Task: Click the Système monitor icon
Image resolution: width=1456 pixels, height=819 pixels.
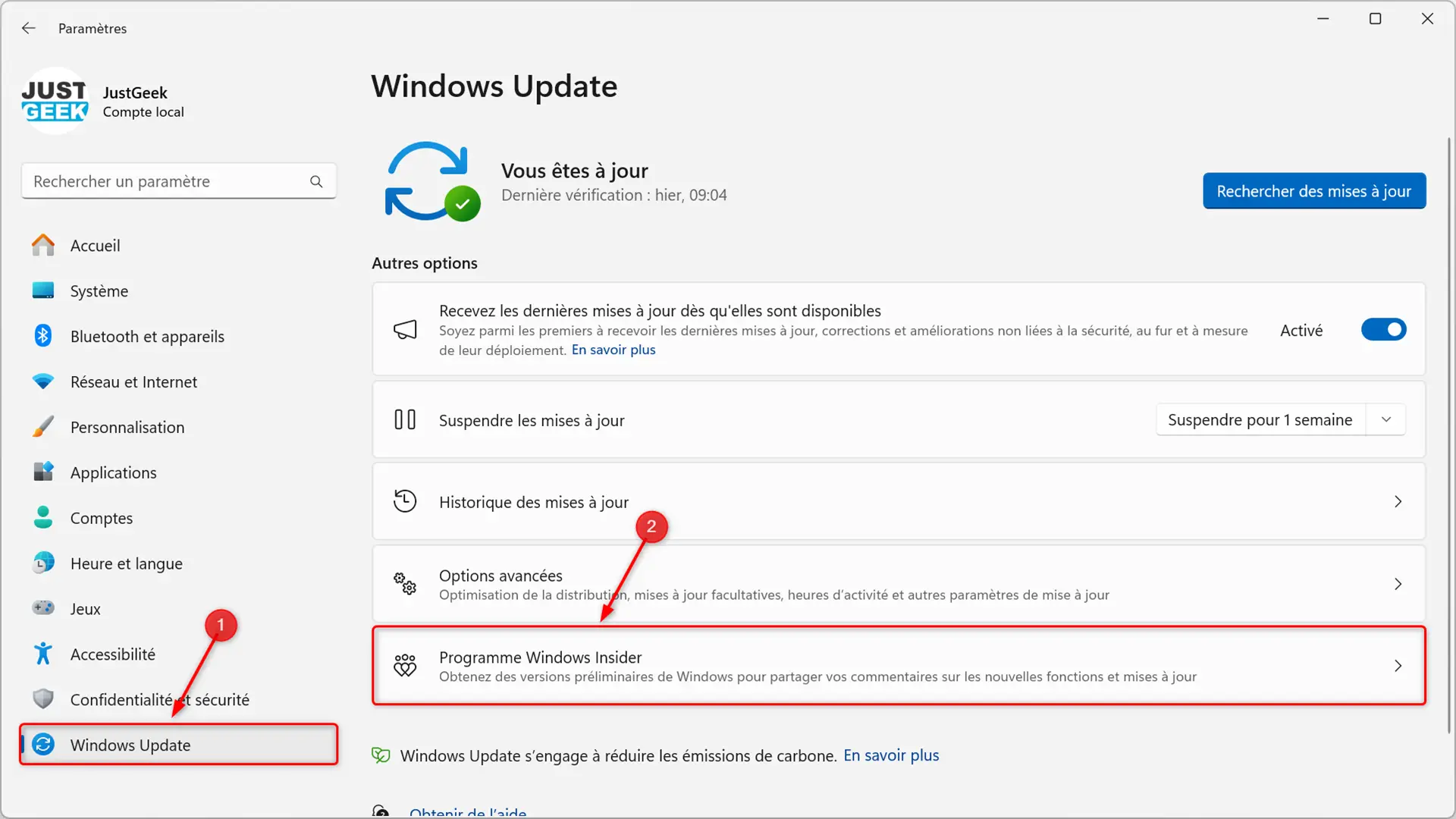Action: (x=43, y=290)
